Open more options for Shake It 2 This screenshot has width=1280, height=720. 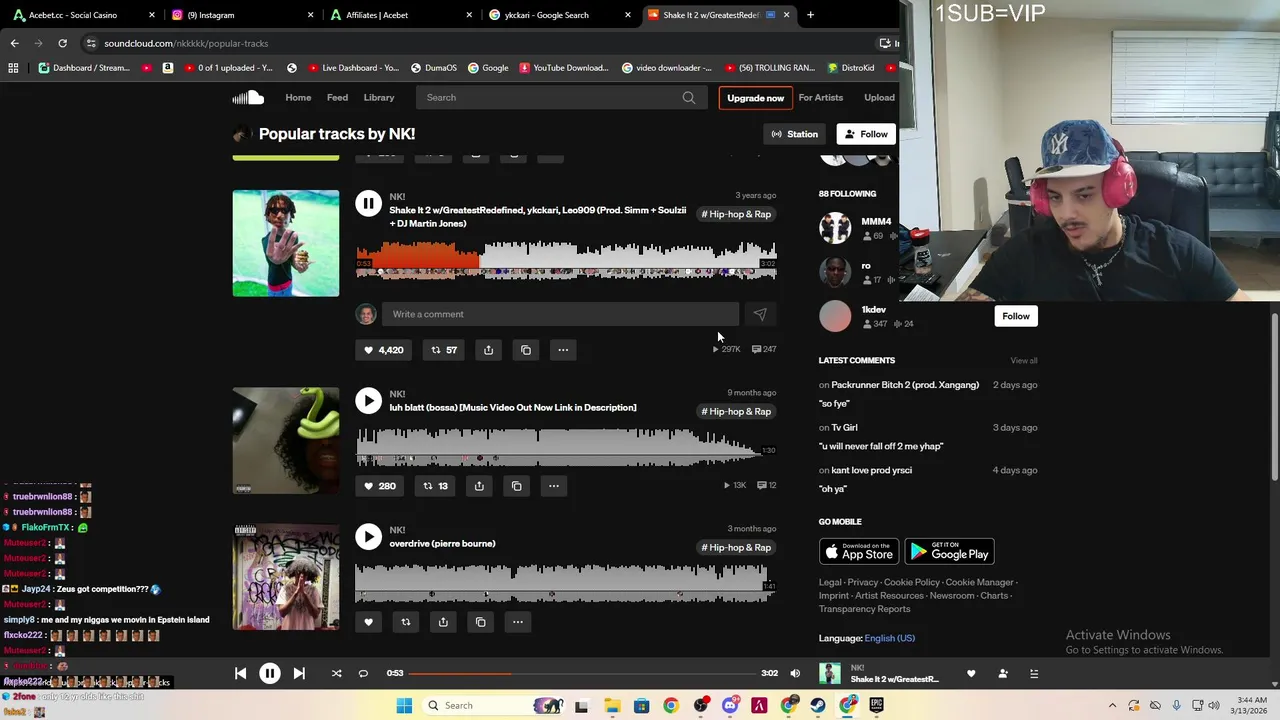(x=563, y=350)
